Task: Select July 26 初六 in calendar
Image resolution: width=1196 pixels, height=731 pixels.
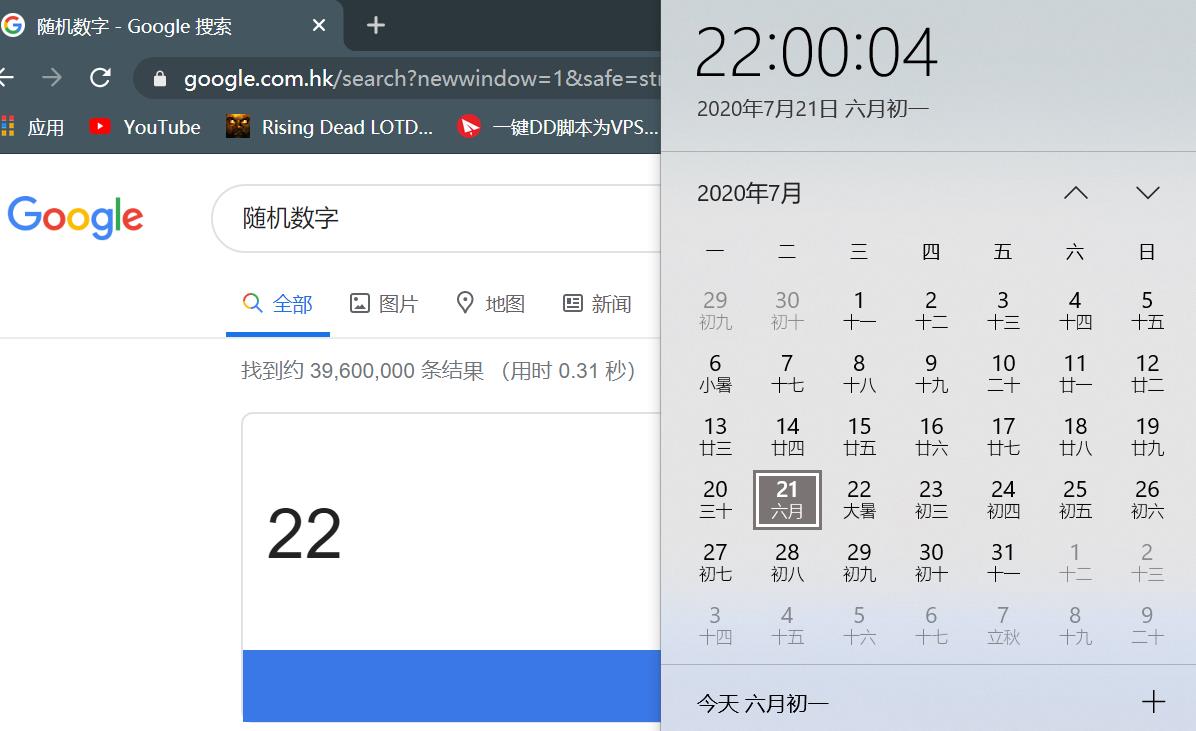Action: [1147, 500]
